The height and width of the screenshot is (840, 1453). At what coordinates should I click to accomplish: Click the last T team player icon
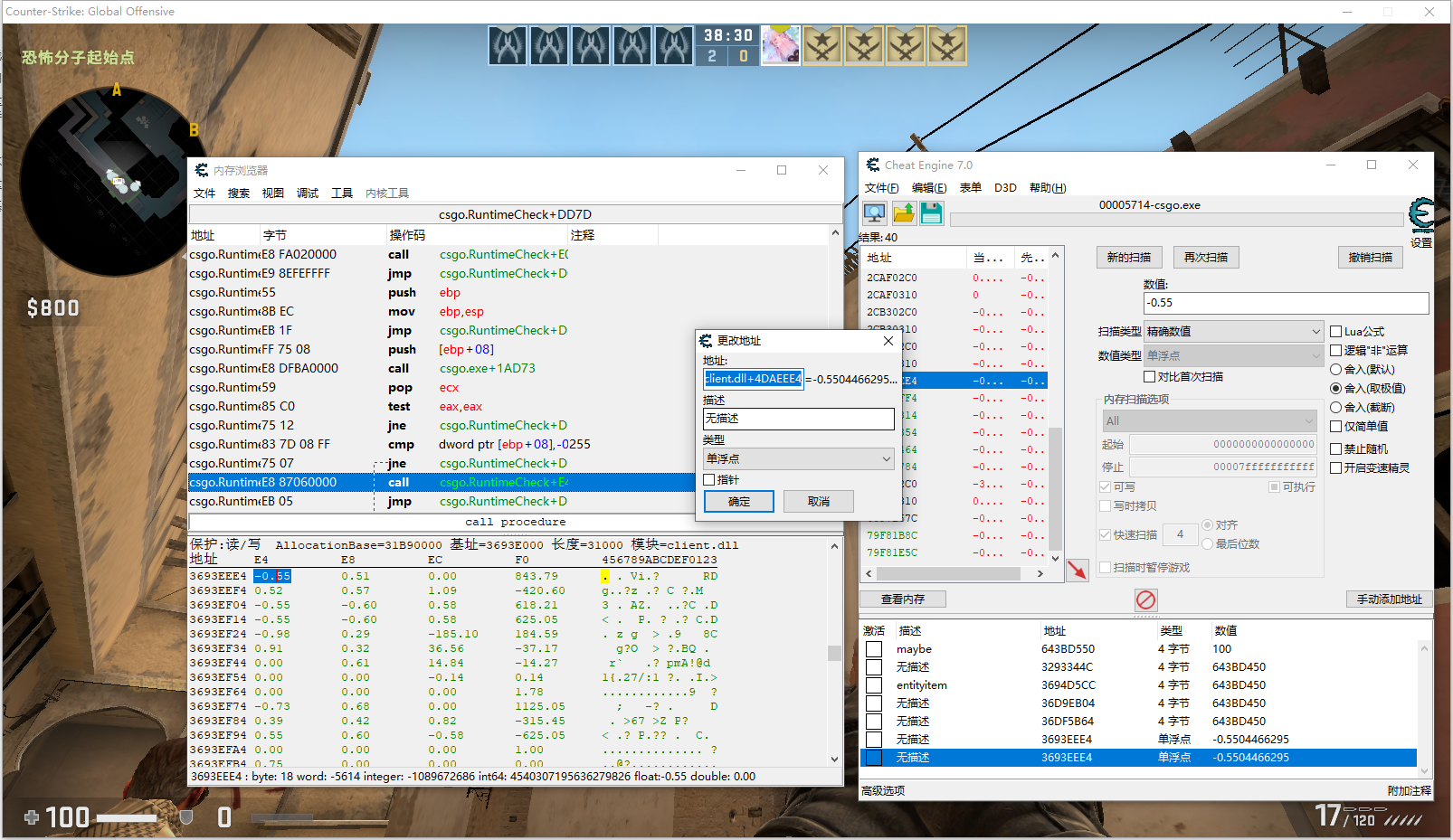947,45
